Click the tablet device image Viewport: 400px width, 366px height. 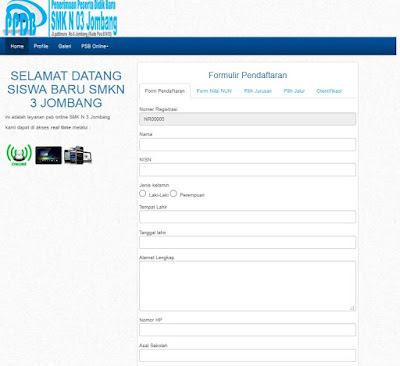[x=49, y=155]
